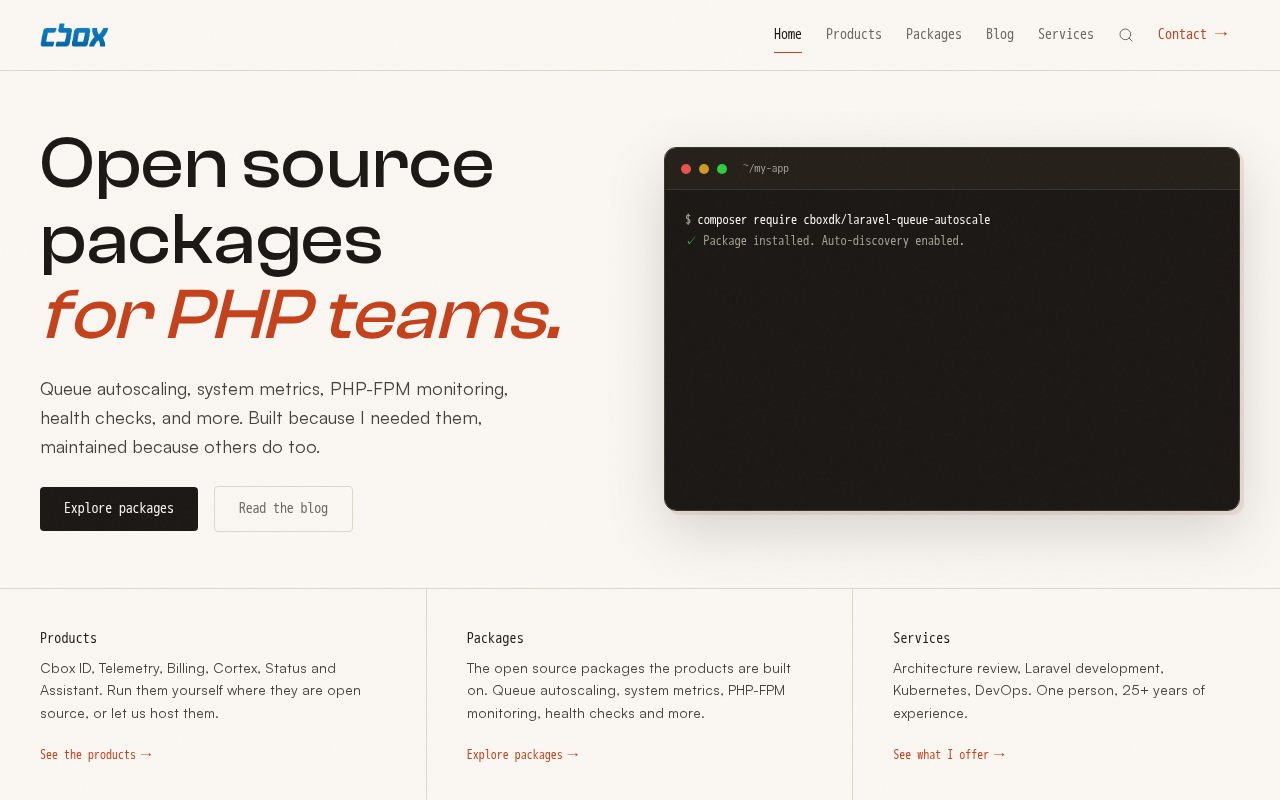
Task: Open the Home nav item
Action: pos(788,34)
